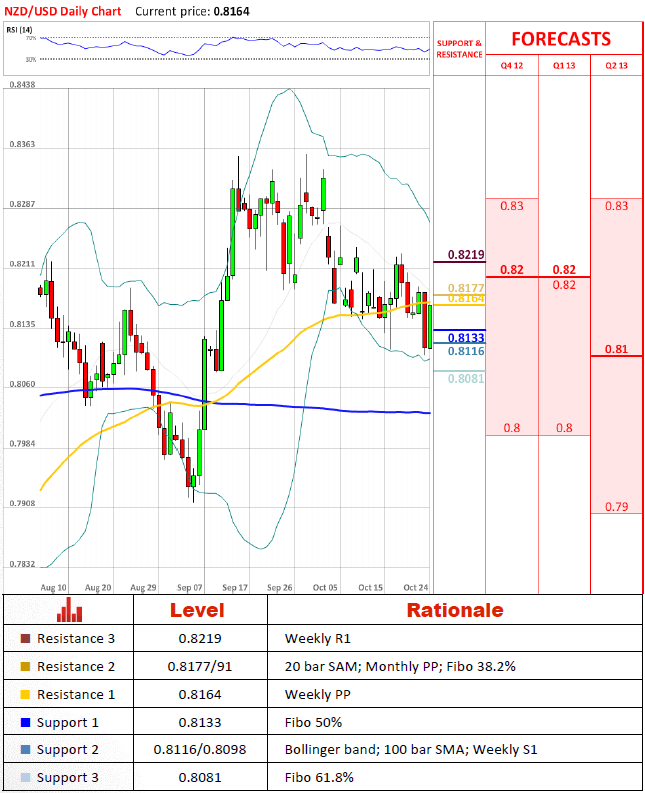Screen dimensions: 645x793
Task: Select the Q4 12 forecast column header
Action: tap(511, 66)
